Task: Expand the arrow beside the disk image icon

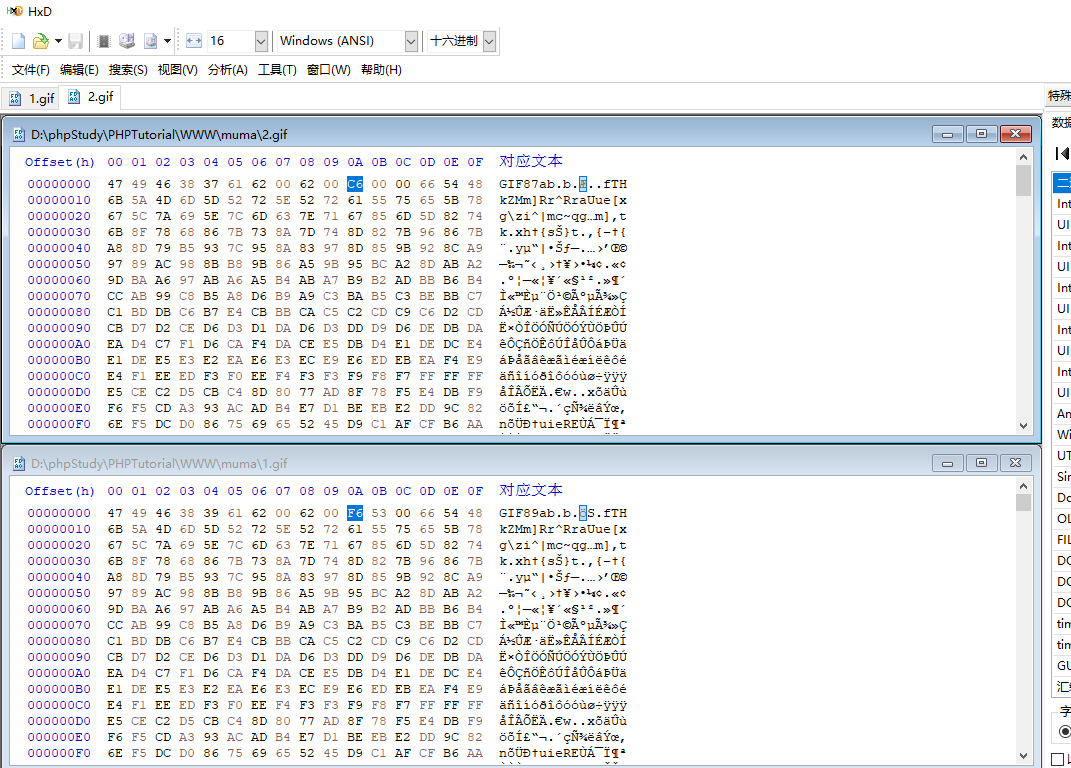Action: [167, 41]
